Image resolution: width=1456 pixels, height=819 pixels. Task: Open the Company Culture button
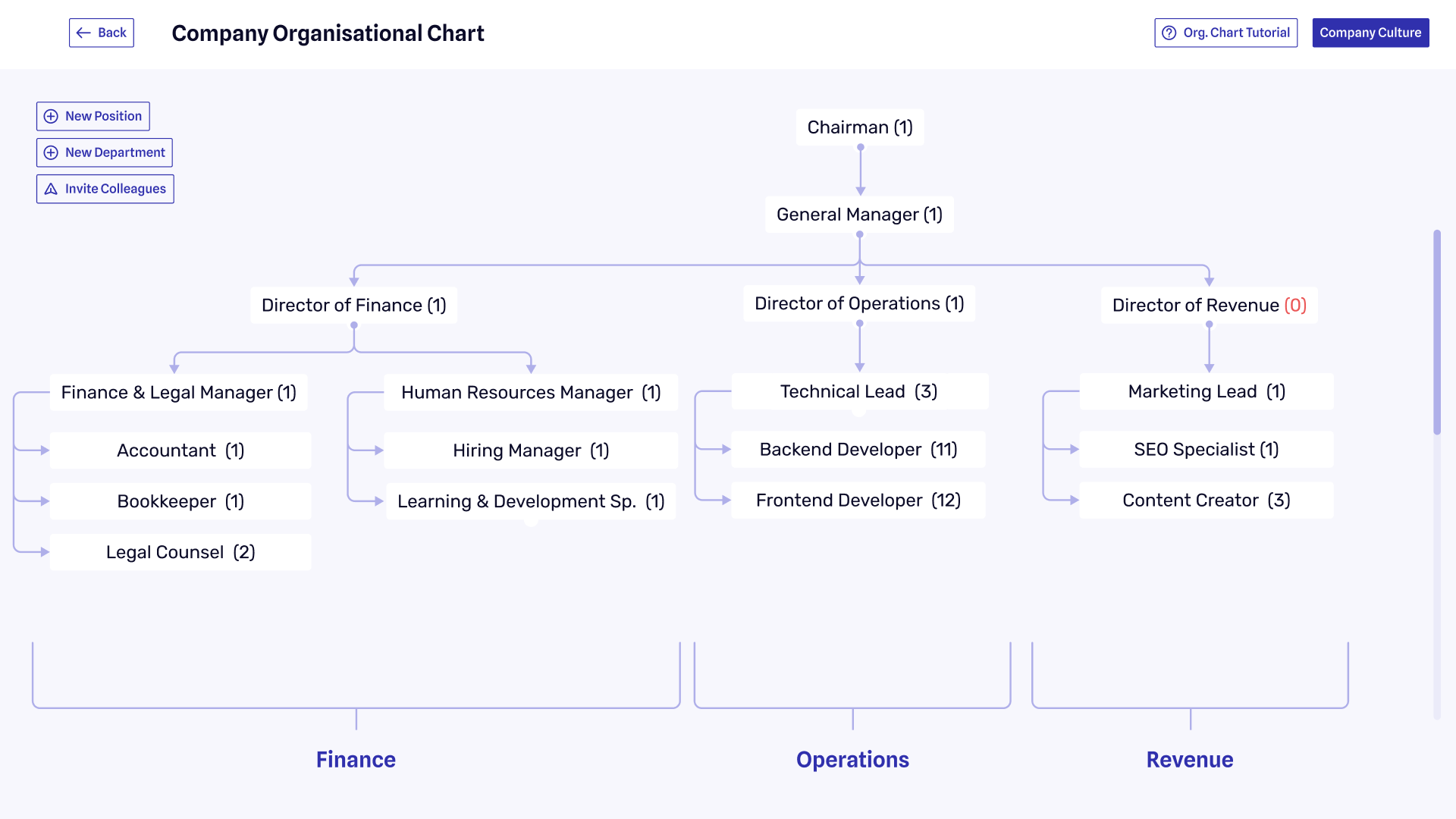click(1370, 32)
